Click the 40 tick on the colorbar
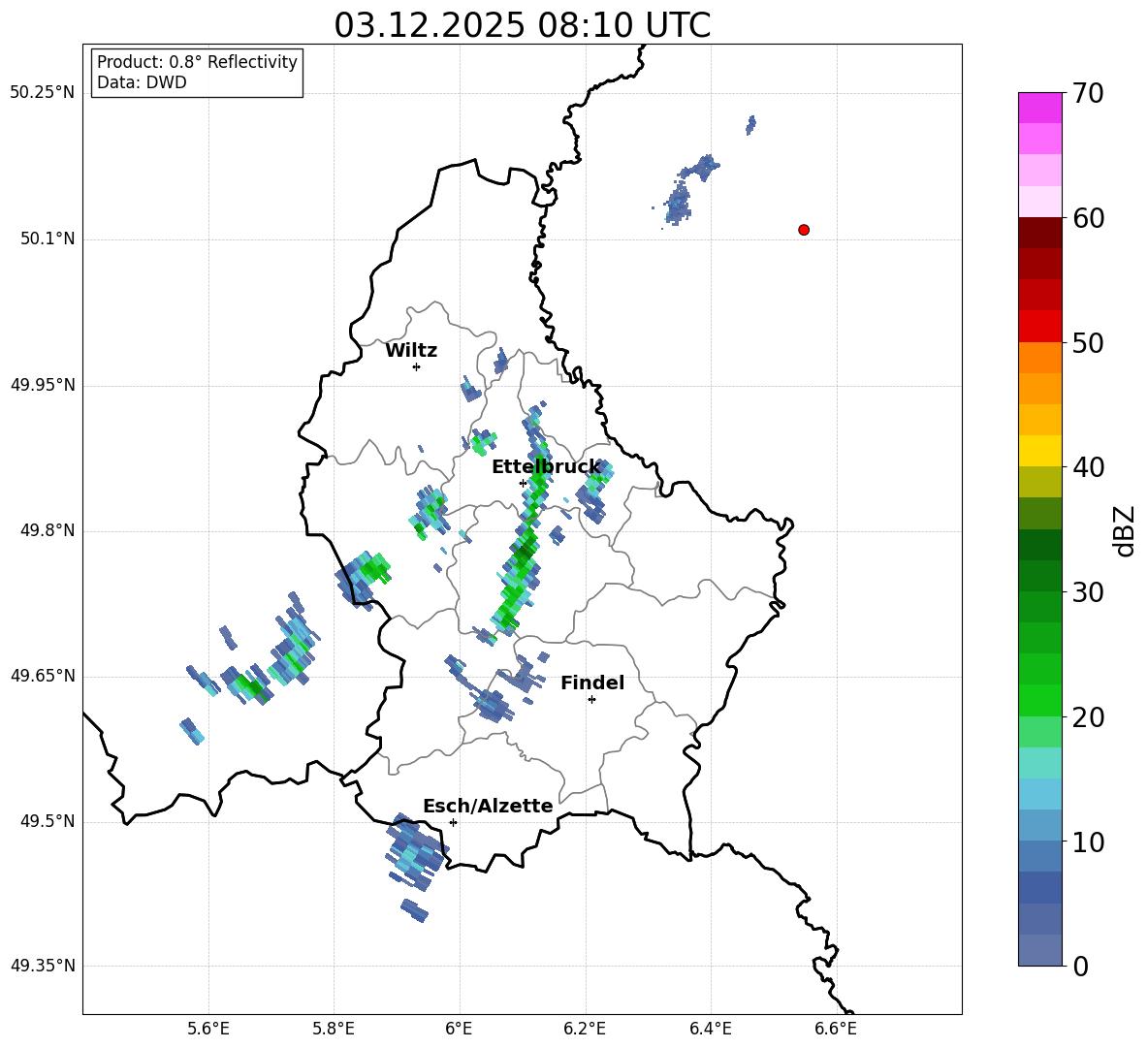The width and height of the screenshot is (1148, 1048). (x=1088, y=467)
